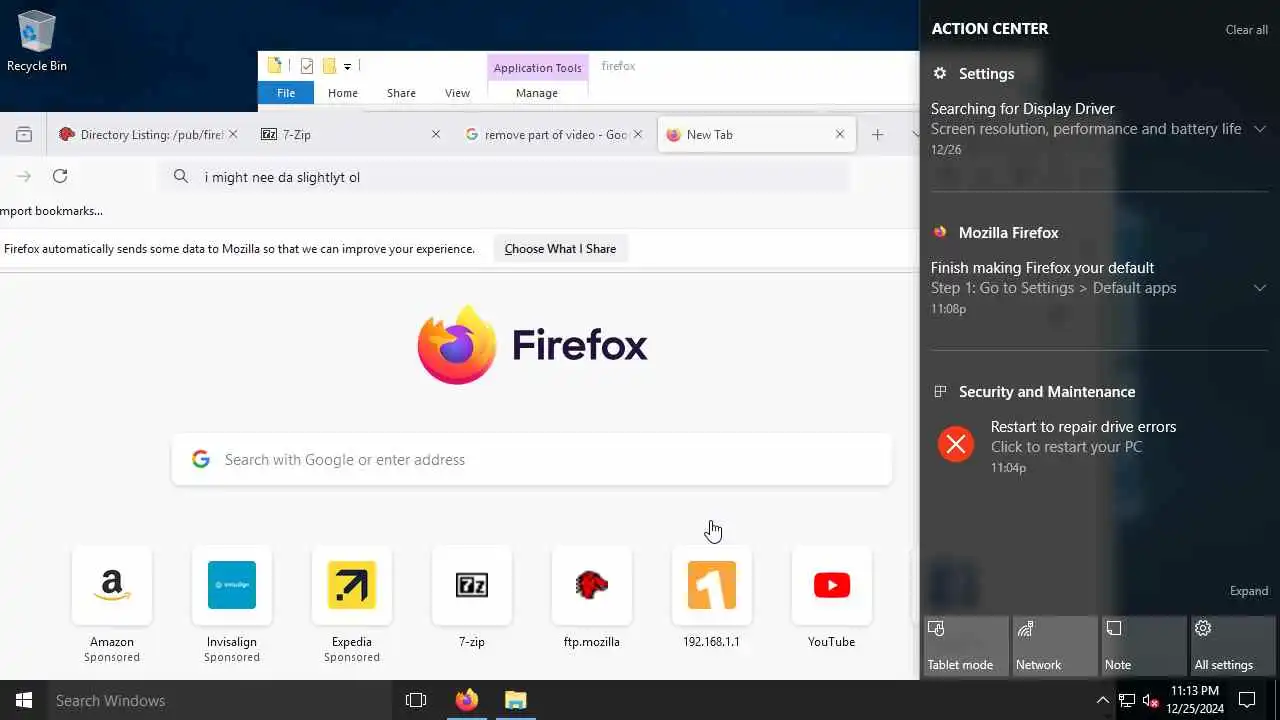Click the Firefox View icon
Viewport: 1280px width, 720px height.
click(x=24, y=134)
